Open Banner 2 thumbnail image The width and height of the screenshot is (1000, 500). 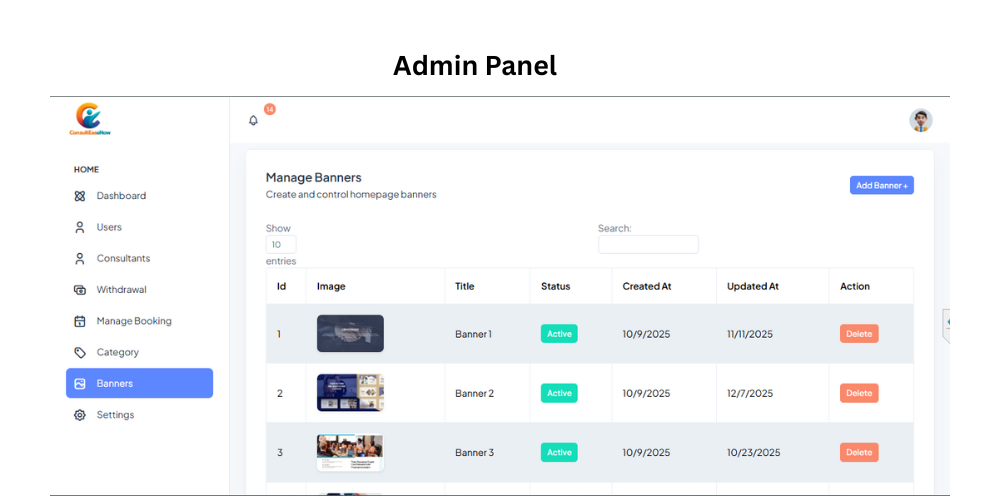point(350,393)
